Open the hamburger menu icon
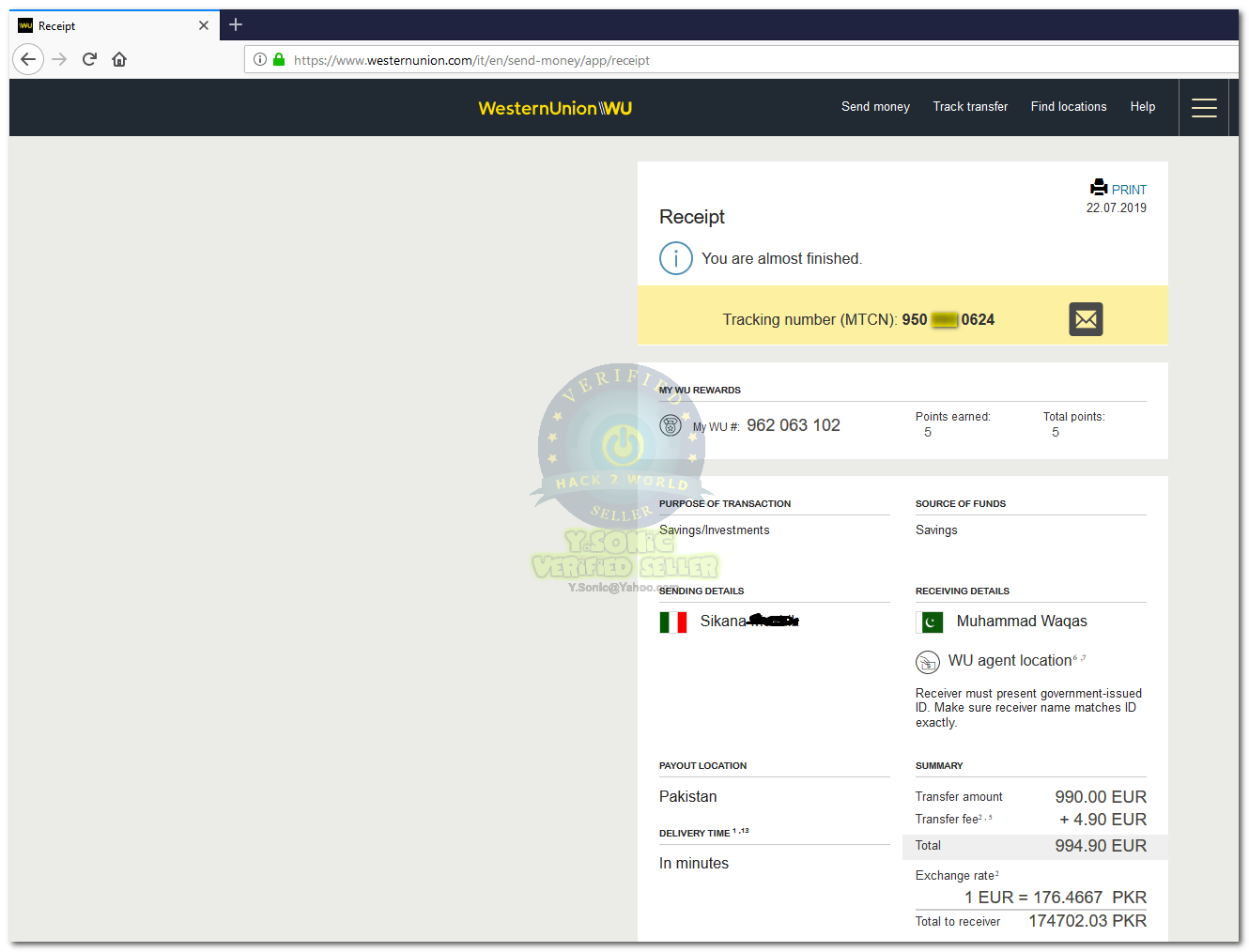Viewport: 1249px width, 952px height. 1204,108
